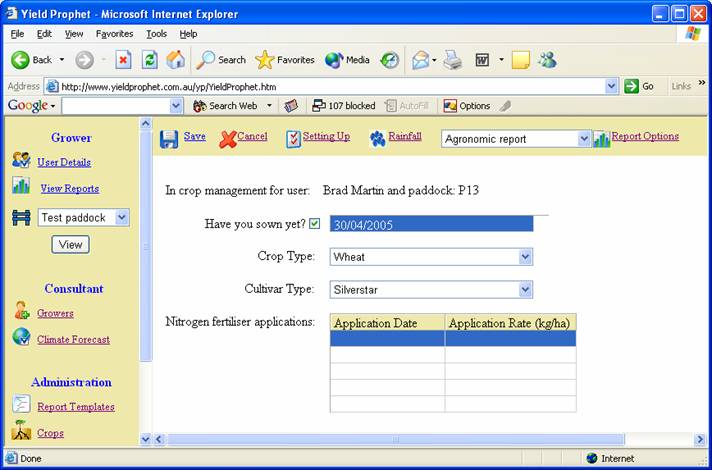Open the Test paddock selector

click(x=122, y=217)
